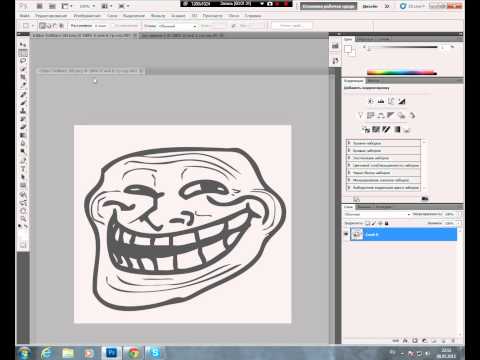The width and height of the screenshot is (480, 360).
Task: Switch to the Channels tab
Action: [x=364, y=207]
